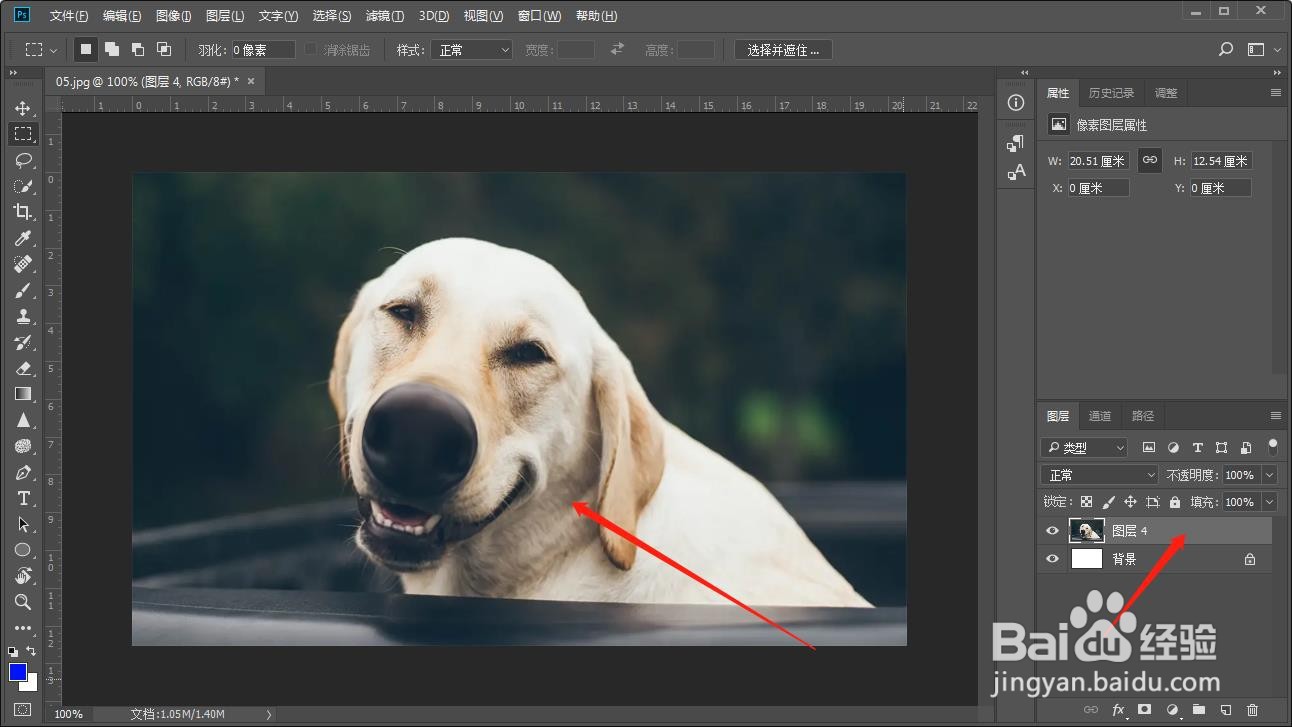Select the Healing Brush tool
This screenshot has width=1292, height=727.
(x=23, y=264)
